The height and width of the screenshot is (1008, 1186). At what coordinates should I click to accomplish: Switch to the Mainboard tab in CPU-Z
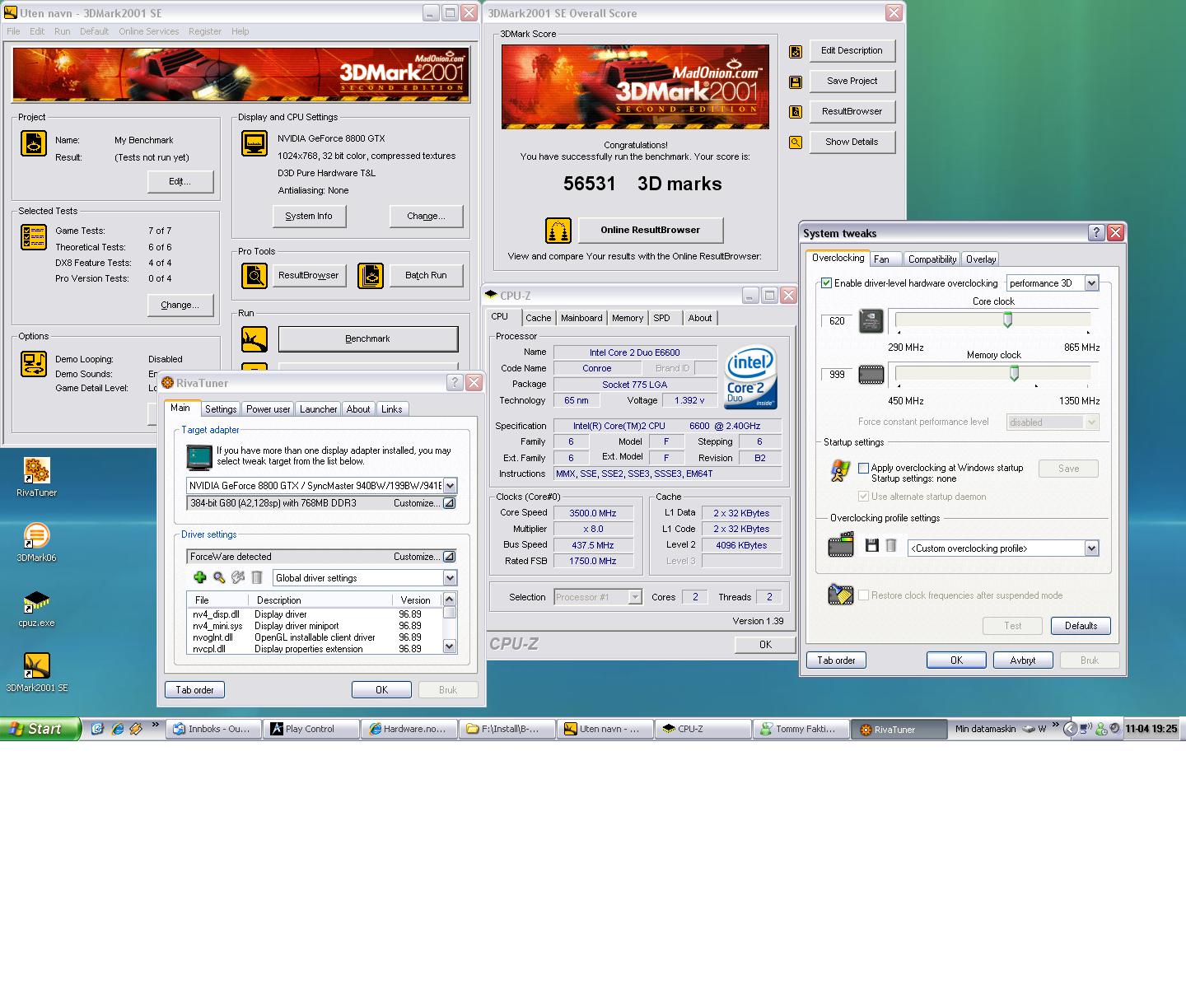581,318
